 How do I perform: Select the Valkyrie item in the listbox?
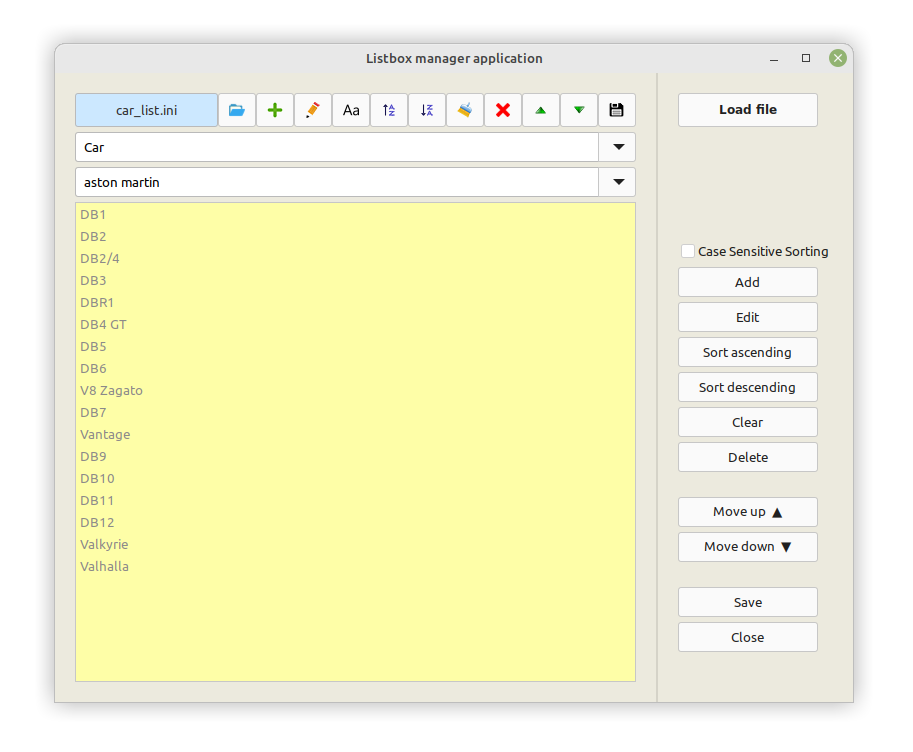(x=105, y=544)
